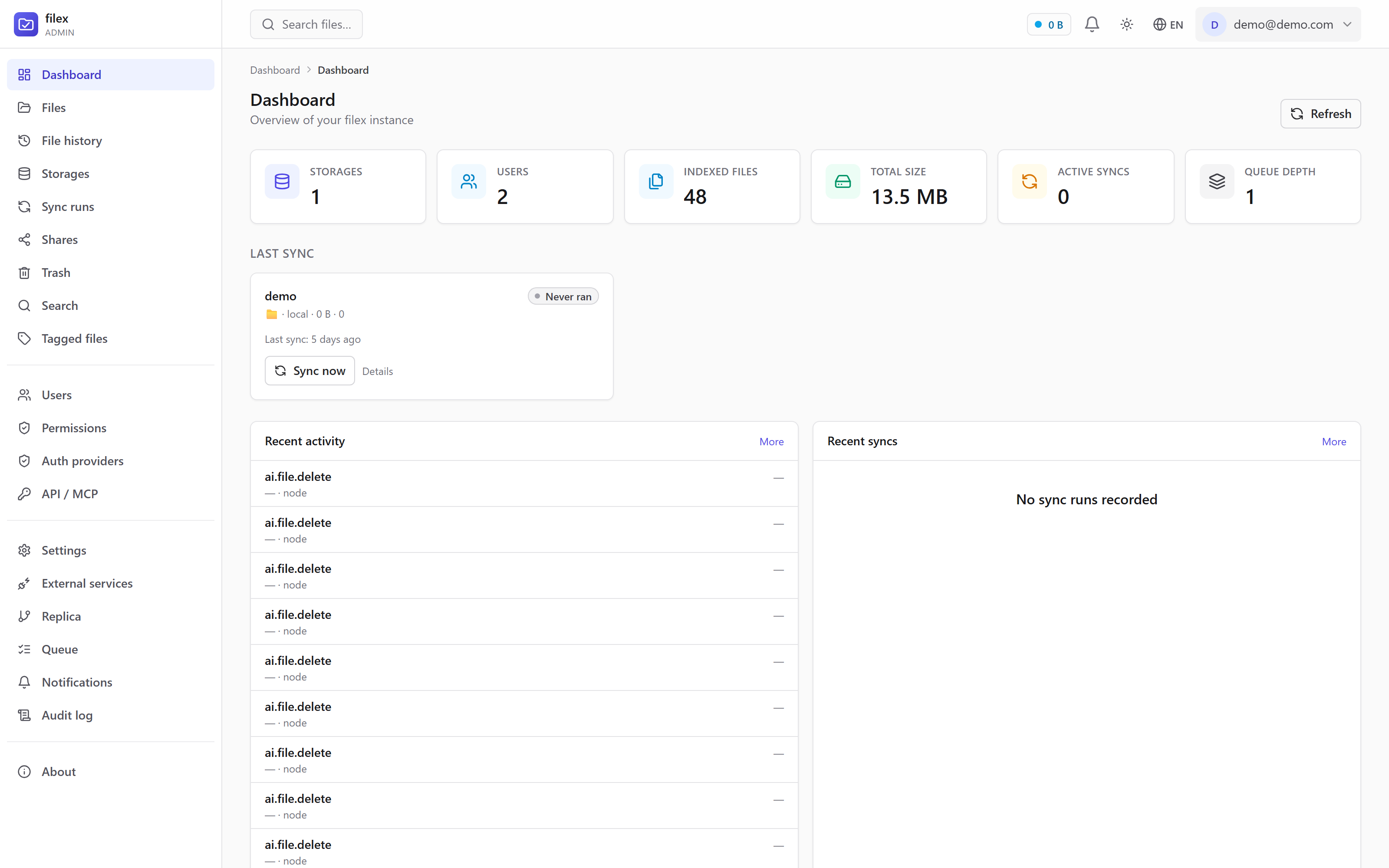This screenshot has width=1389, height=868.
Task: Click 'Last sync: 5 days ago' text
Action: [313, 339]
